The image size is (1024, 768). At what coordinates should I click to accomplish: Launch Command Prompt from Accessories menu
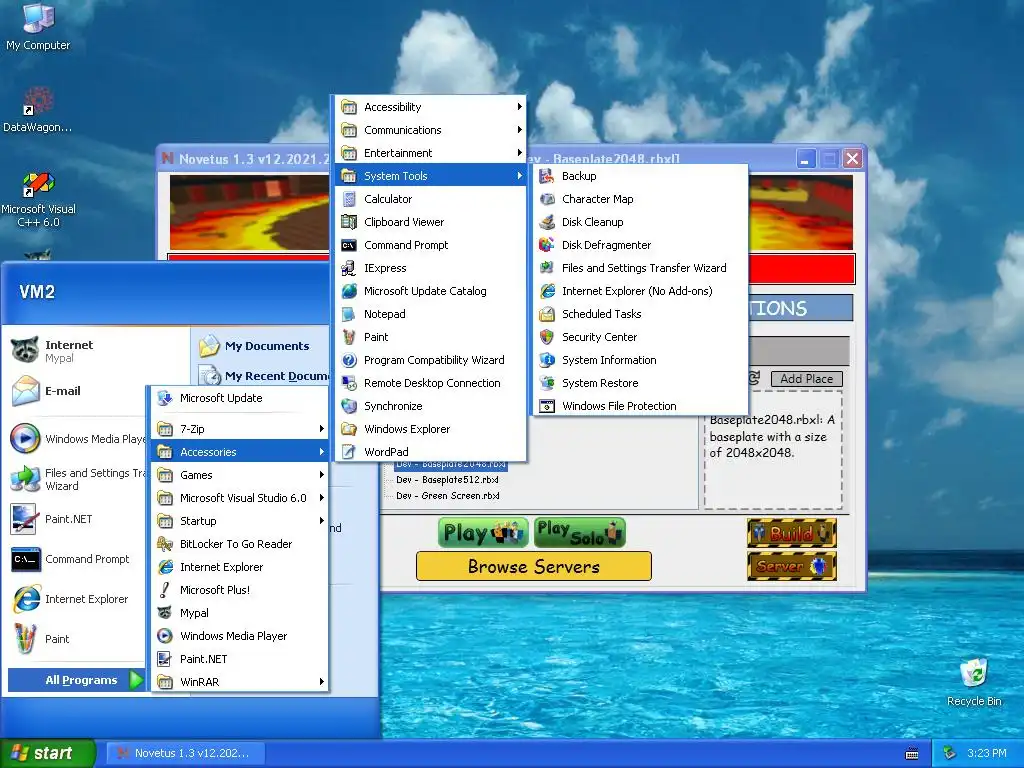pyautogui.click(x=431, y=245)
